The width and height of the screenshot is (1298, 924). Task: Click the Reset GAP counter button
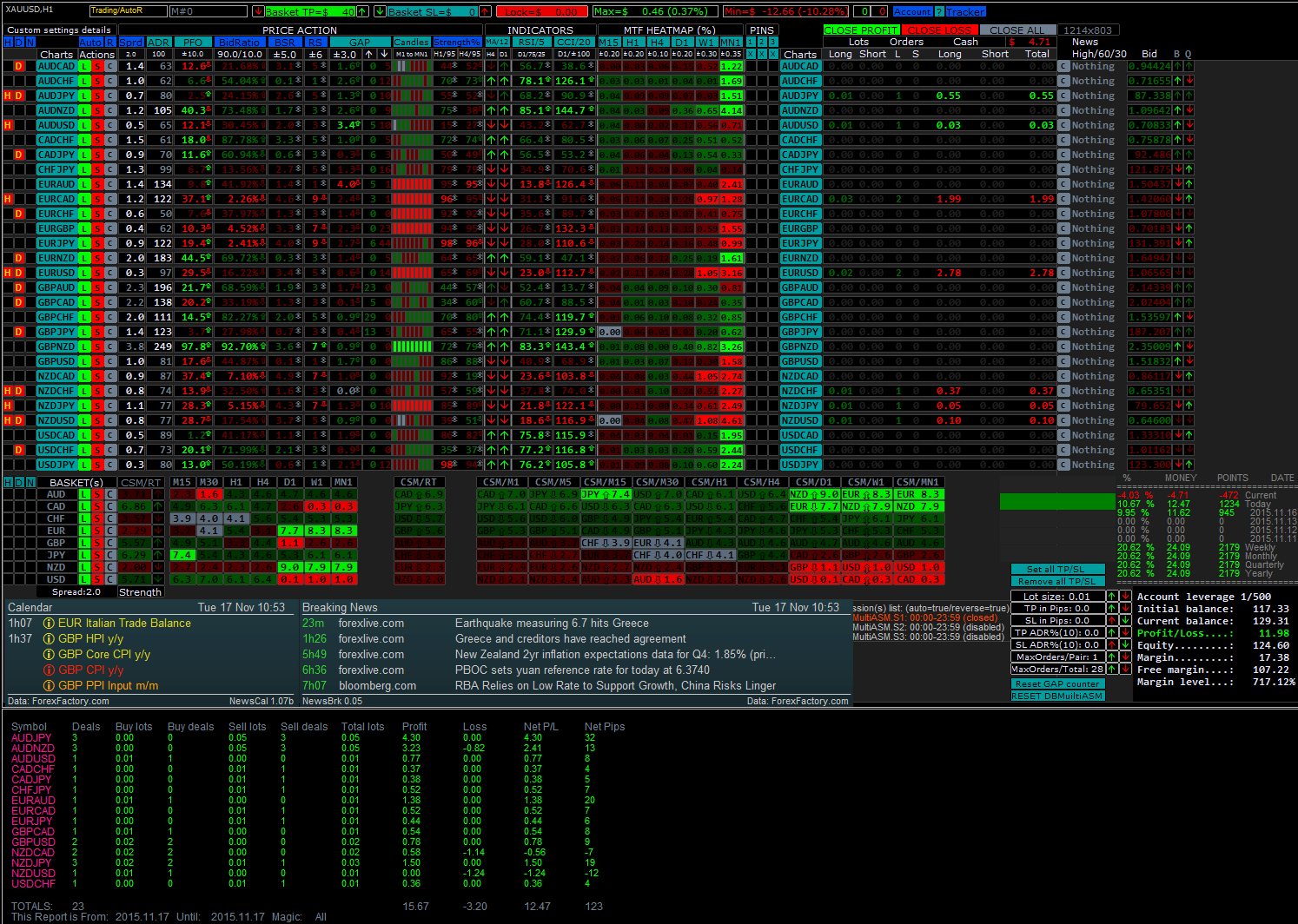pyautogui.click(x=1058, y=683)
